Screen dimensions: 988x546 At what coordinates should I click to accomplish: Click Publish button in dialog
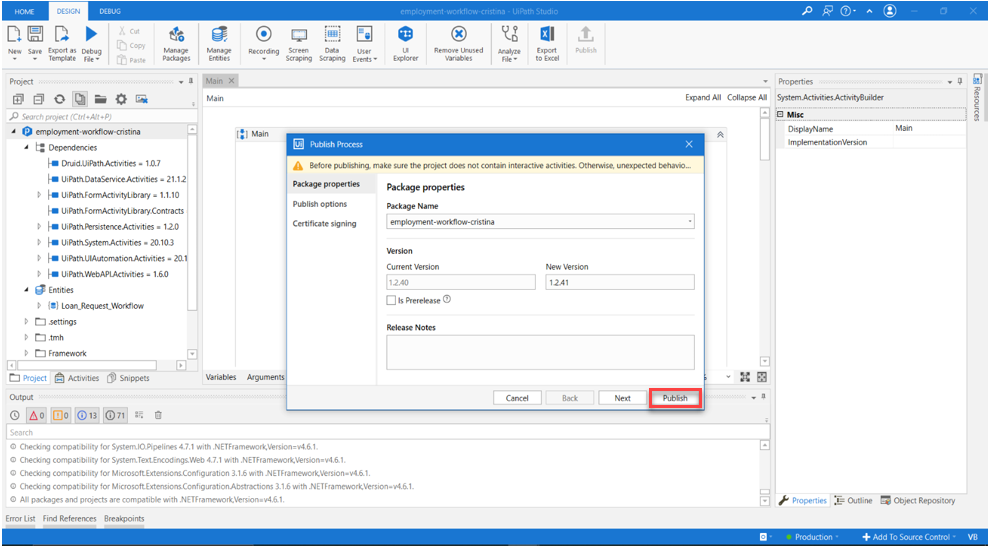675,398
